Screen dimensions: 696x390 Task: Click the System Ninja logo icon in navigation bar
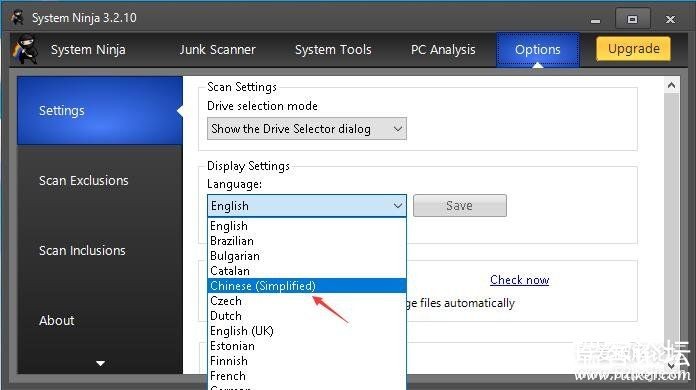pos(25,49)
